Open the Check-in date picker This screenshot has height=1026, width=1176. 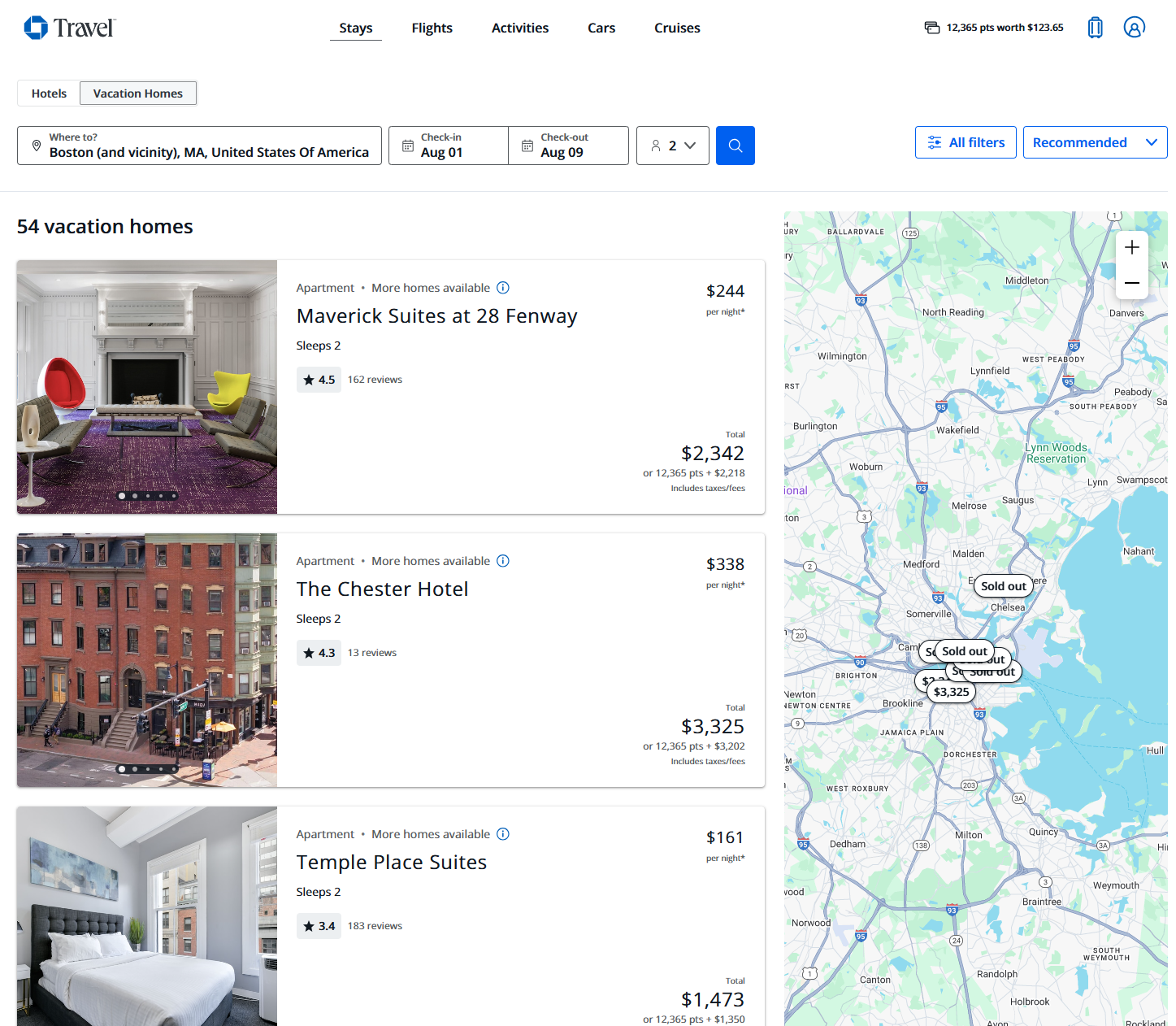point(449,146)
